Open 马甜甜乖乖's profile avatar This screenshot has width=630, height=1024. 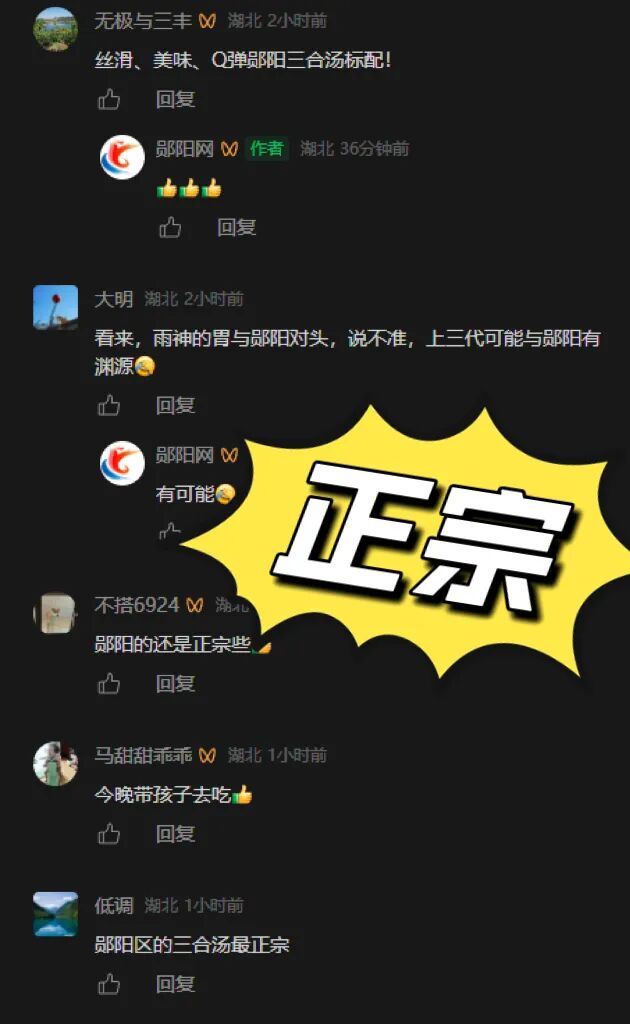(x=55, y=763)
